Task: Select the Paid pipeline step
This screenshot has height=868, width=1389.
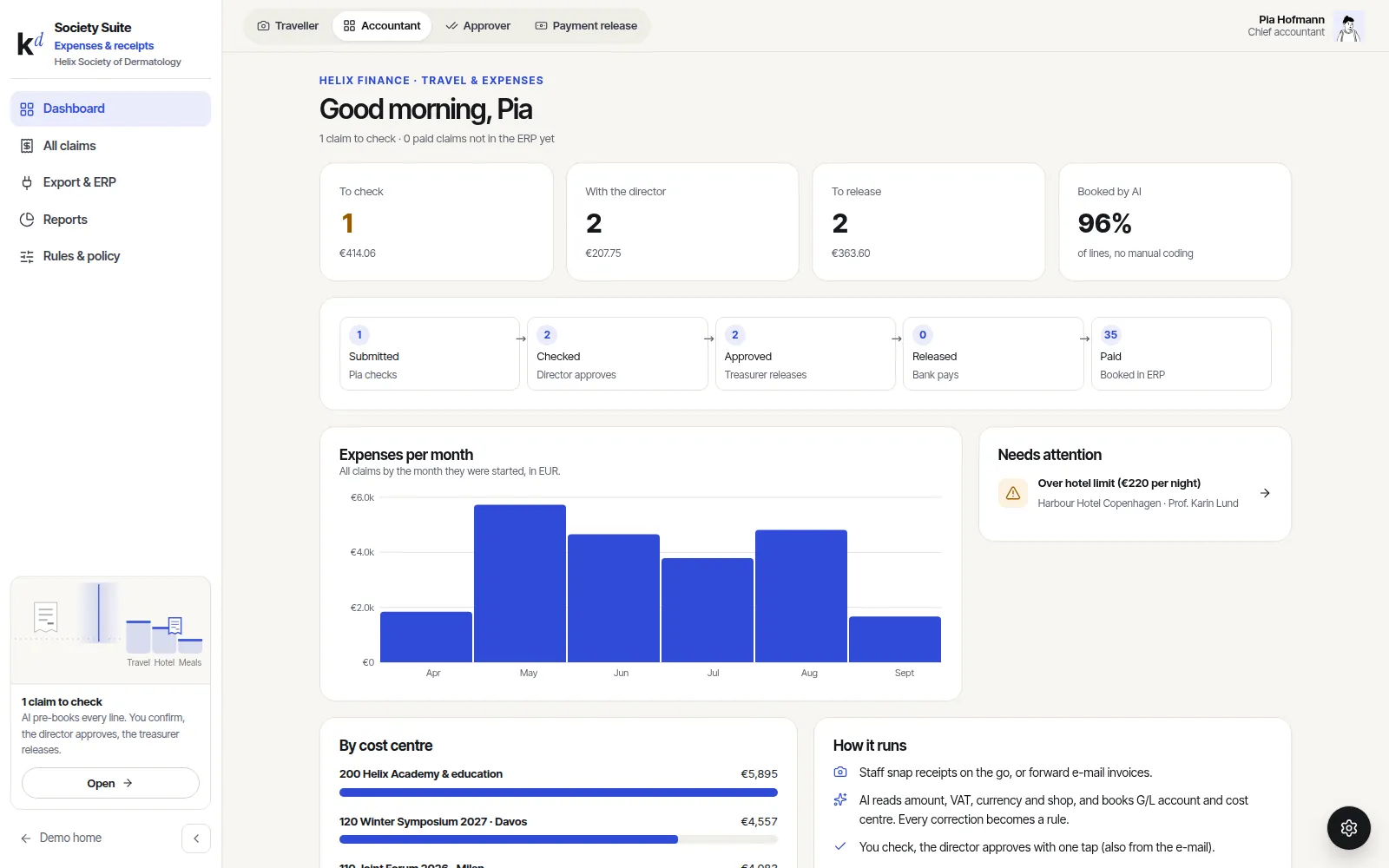Action: point(1182,354)
